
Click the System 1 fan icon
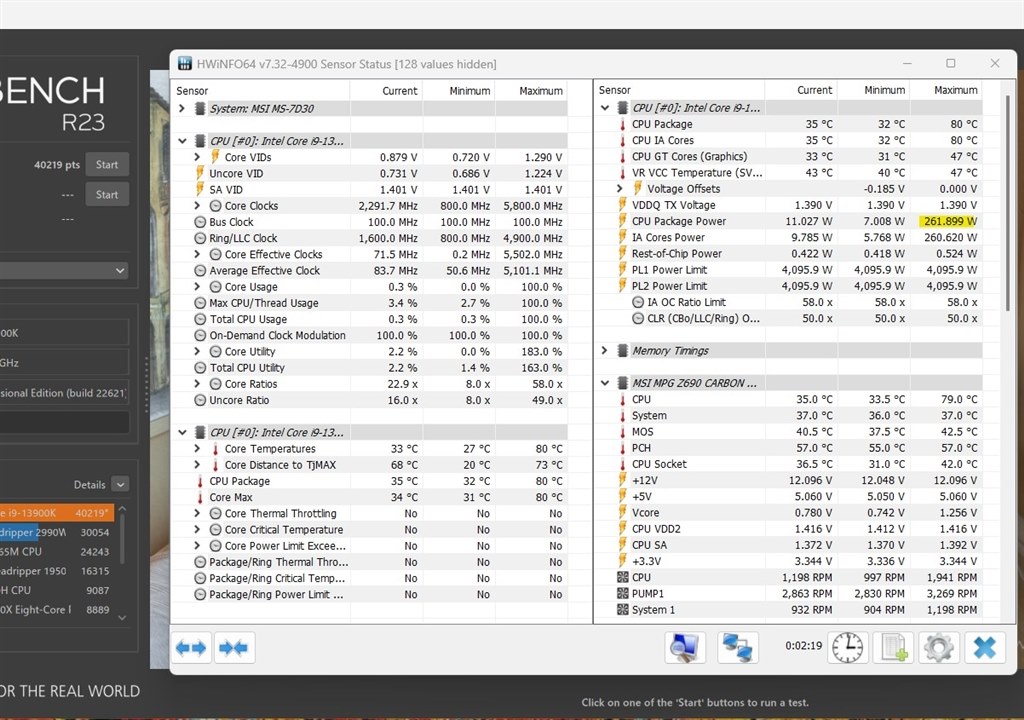622,610
